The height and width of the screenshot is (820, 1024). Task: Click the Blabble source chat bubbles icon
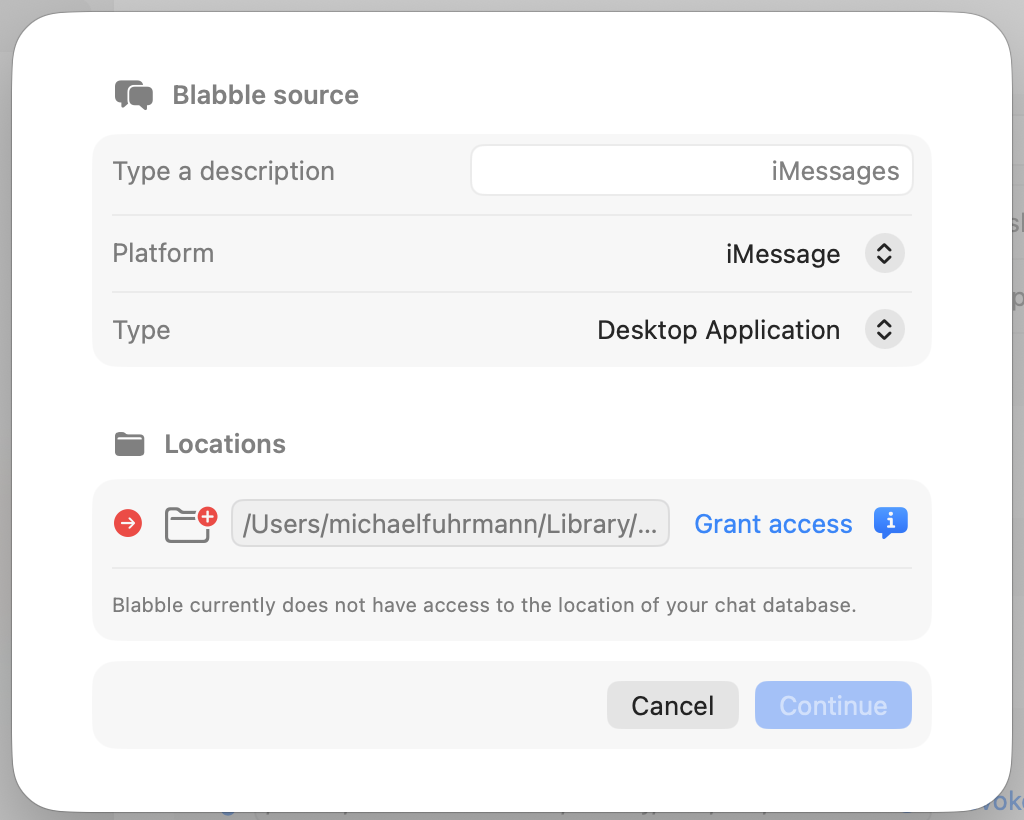[x=134, y=93]
